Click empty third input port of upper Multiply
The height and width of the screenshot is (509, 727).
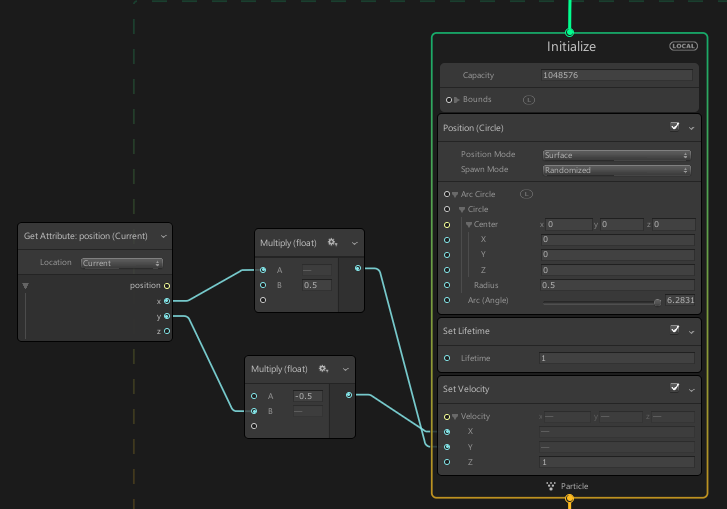click(x=263, y=300)
